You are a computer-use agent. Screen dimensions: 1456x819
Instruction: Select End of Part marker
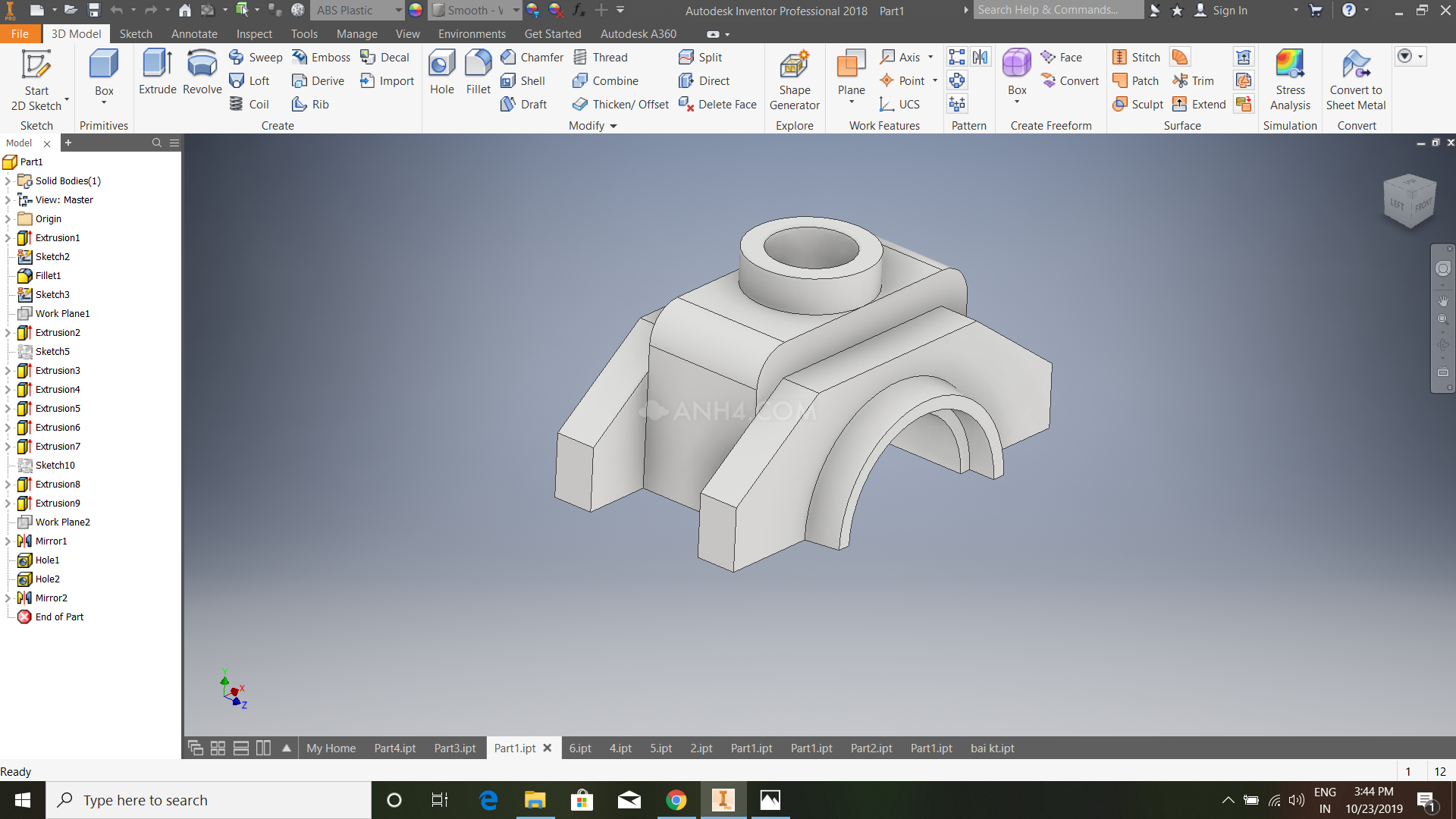point(59,617)
